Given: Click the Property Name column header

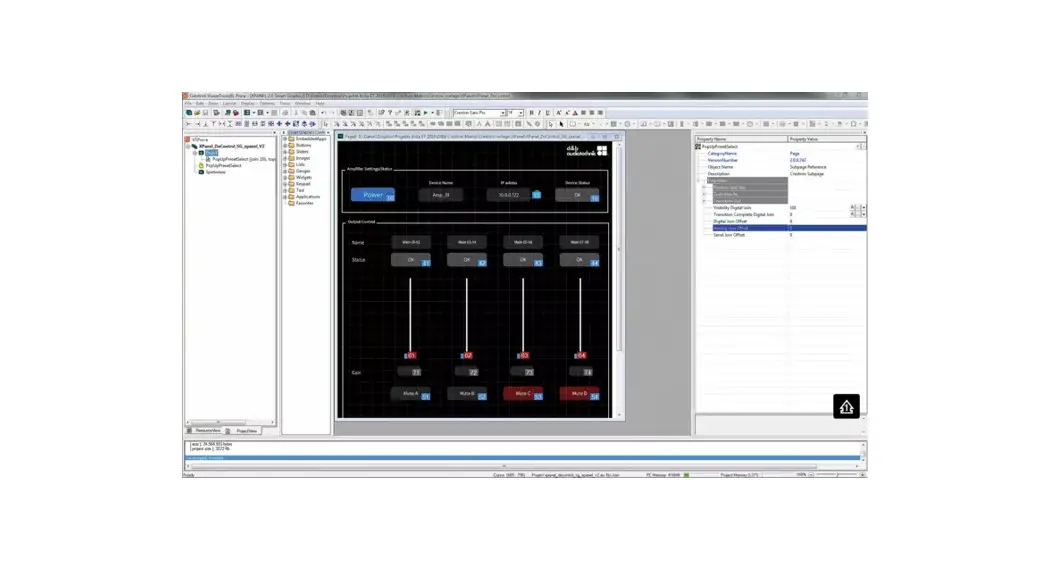Looking at the screenshot, I should pos(741,139).
